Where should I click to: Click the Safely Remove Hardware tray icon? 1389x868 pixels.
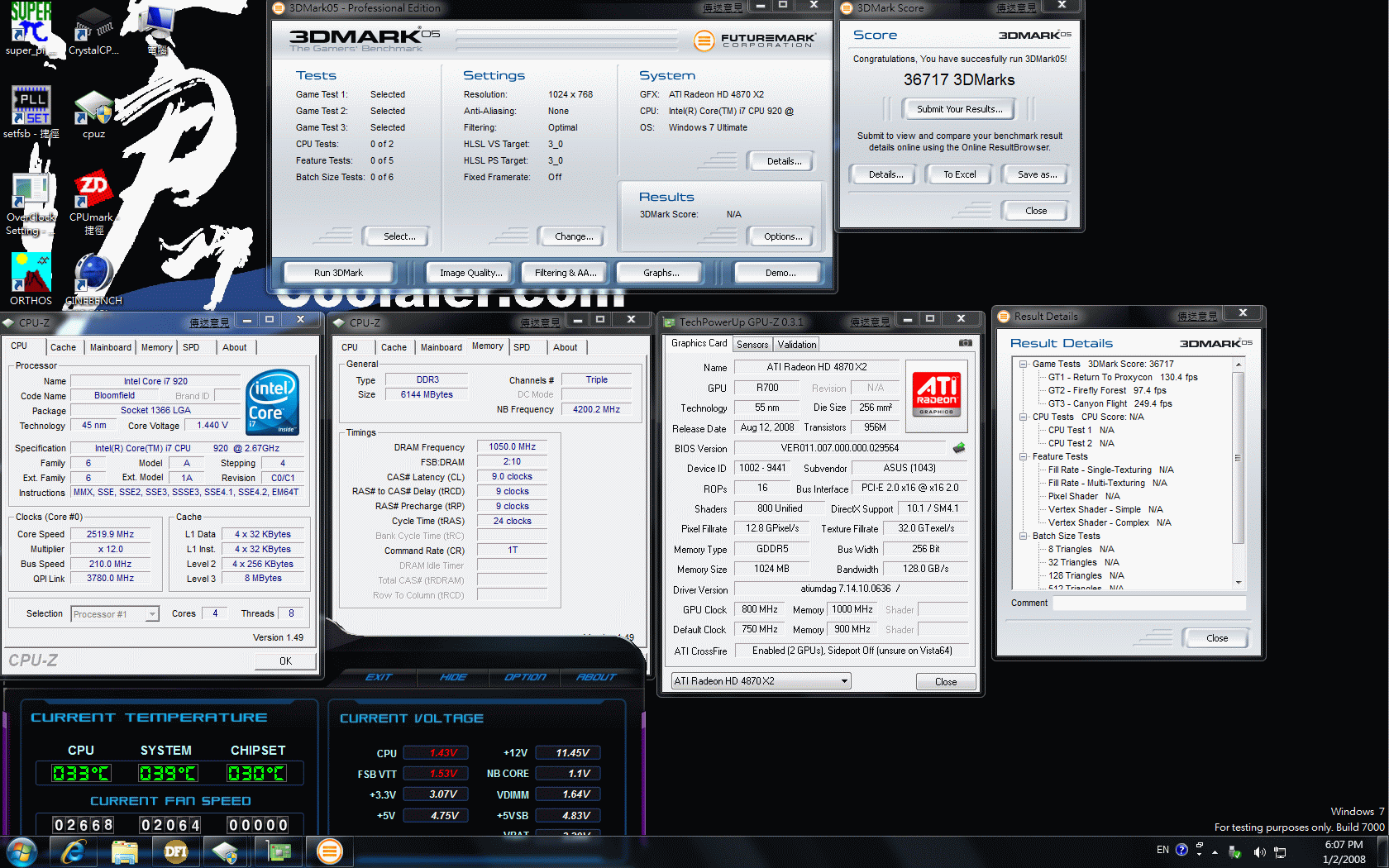tap(1235, 851)
